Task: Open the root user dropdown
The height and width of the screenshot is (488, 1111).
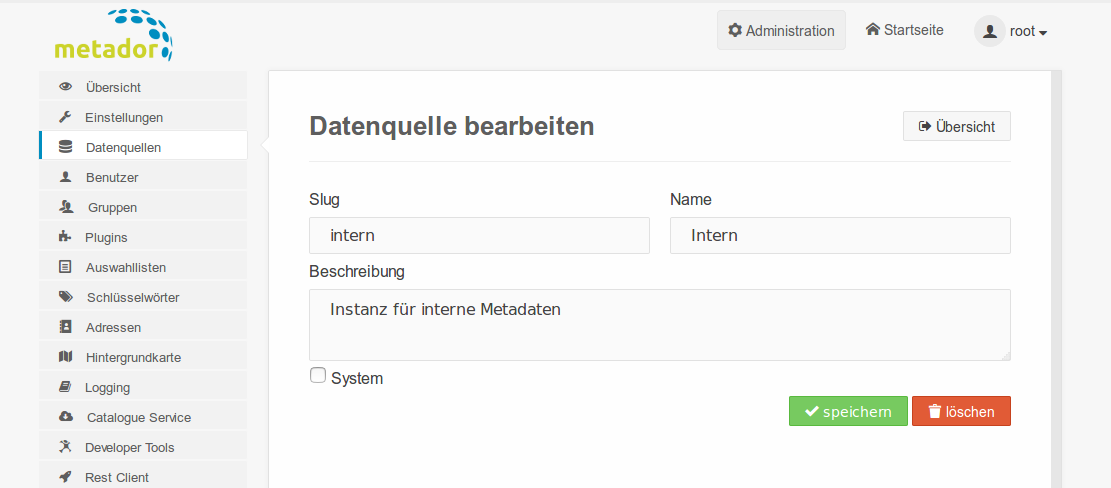Action: (1011, 31)
